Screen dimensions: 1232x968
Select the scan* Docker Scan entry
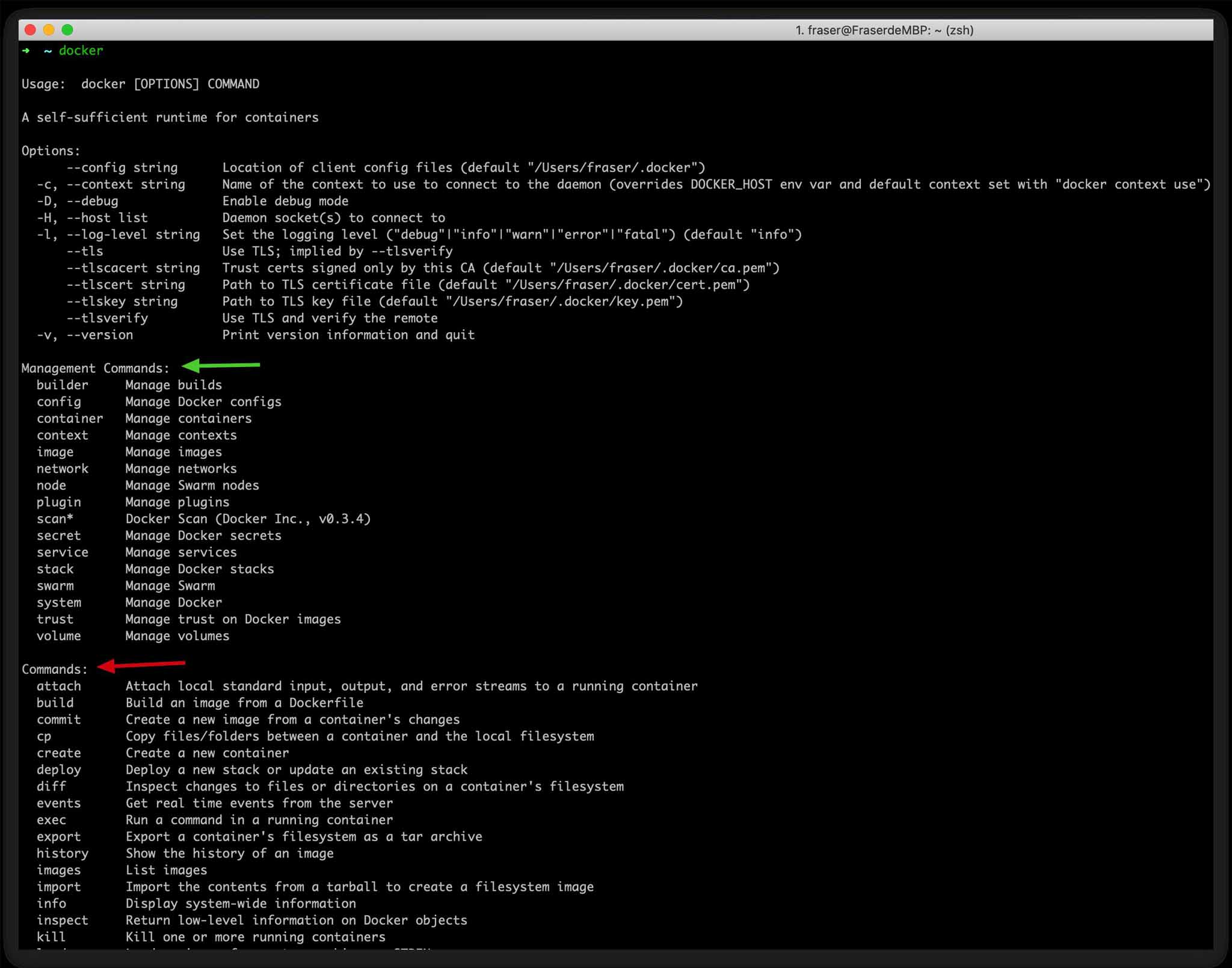pos(205,519)
